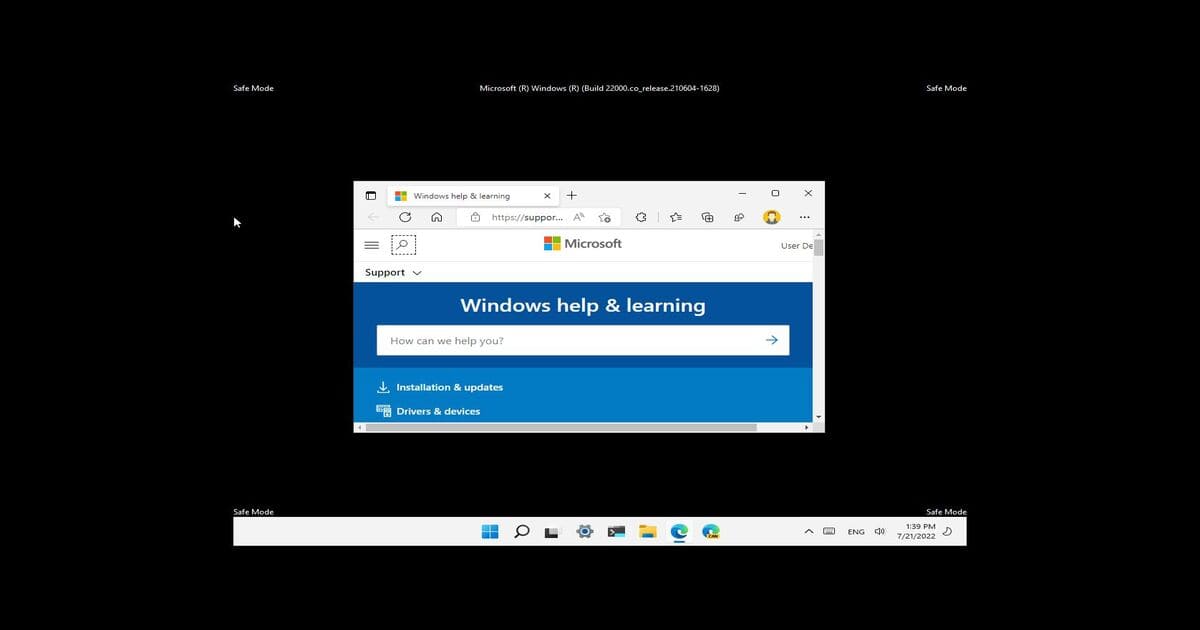Open the Edge profile avatar
The width and height of the screenshot is (1200, 630).
771,217
